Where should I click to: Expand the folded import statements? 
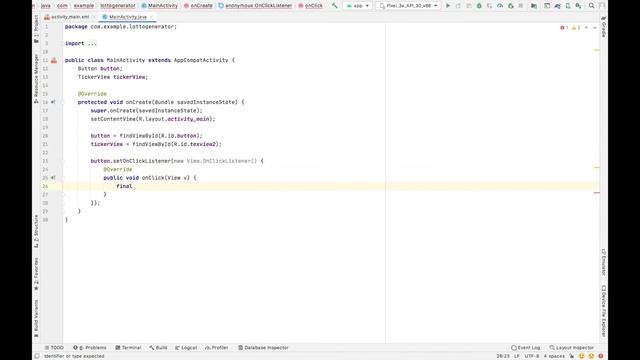point(92,43)
